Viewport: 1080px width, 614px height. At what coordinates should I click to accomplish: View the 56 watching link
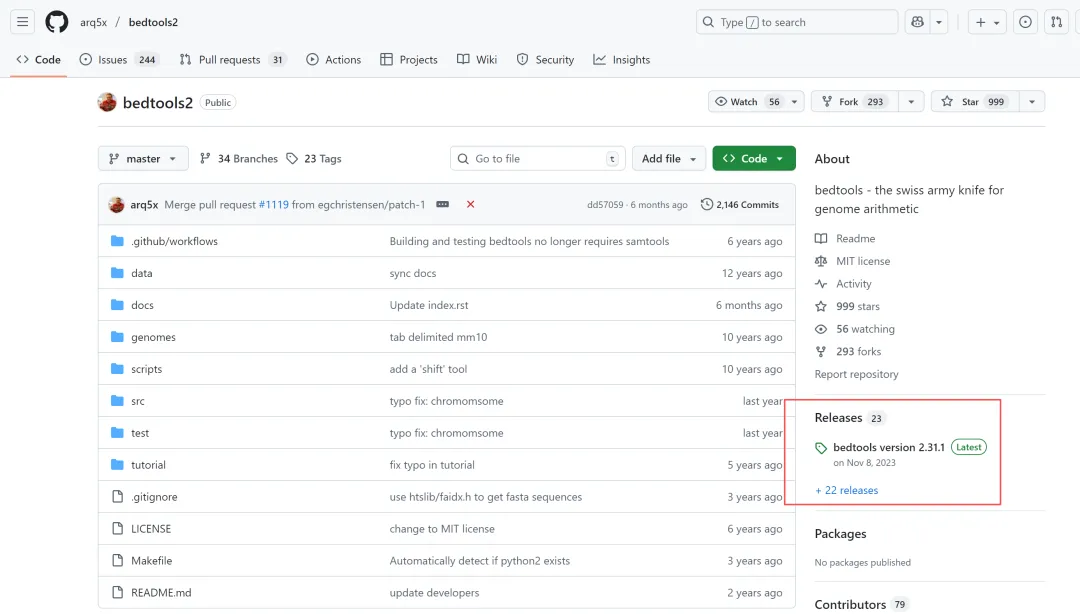tap(855, 329)
